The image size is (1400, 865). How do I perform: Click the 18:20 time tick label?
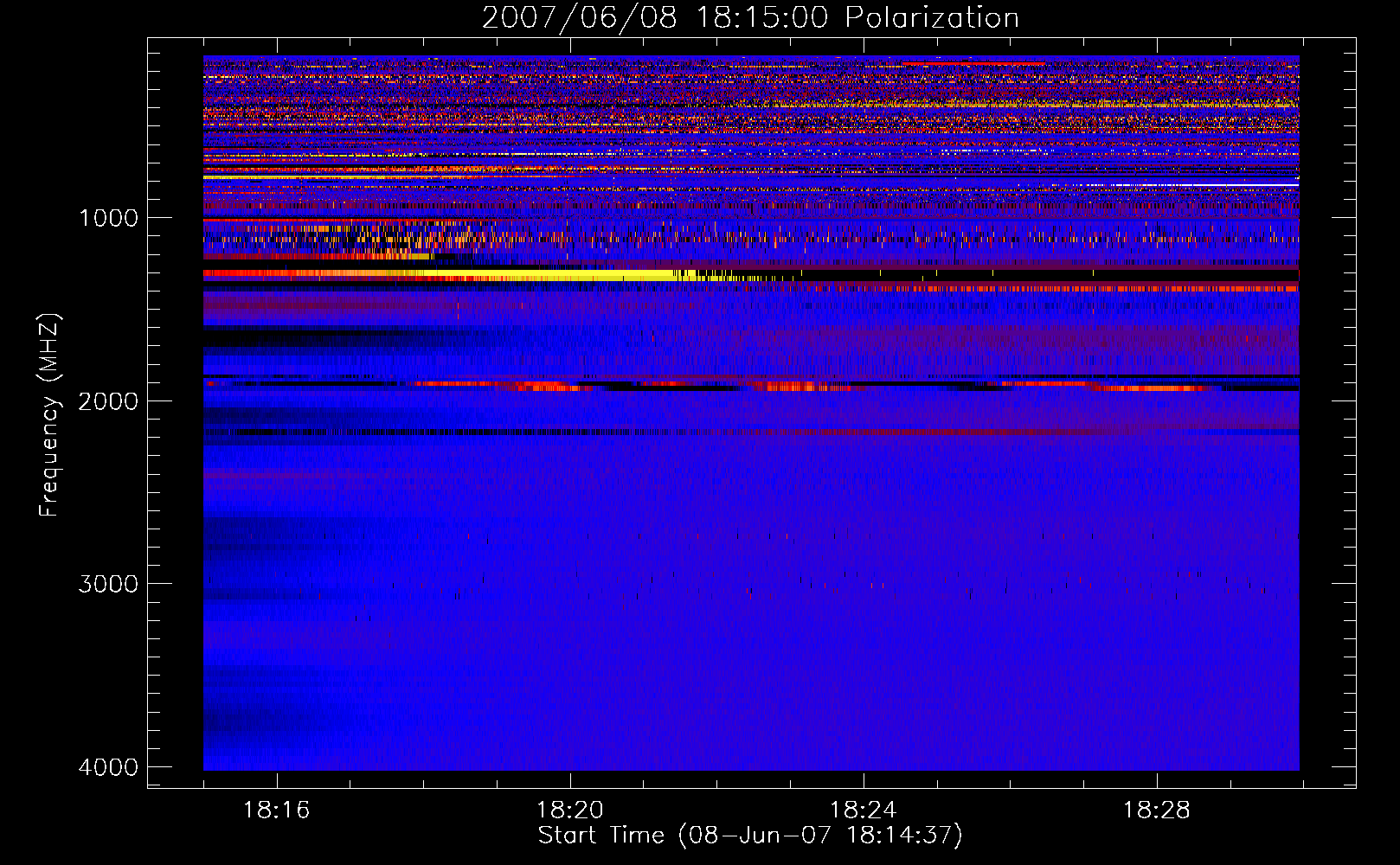[569, 811]
